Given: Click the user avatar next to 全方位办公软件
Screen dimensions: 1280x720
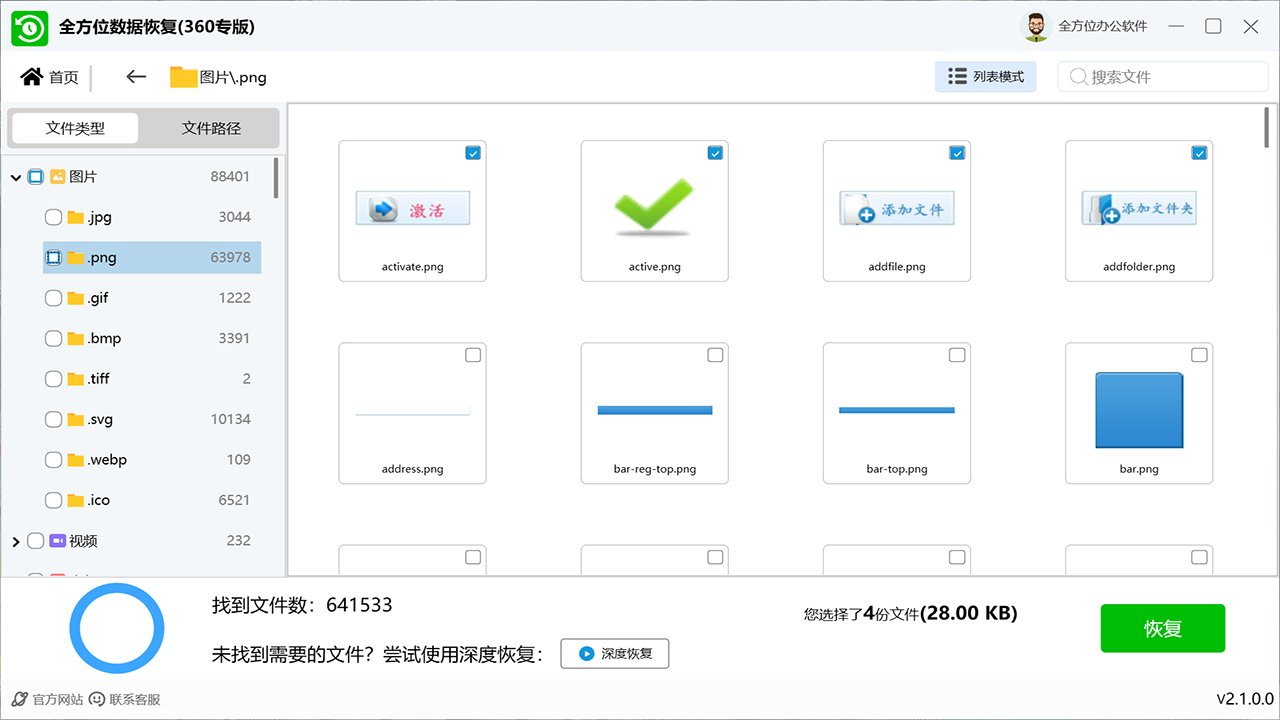Looking at the screenshot, I should 1036,27.
